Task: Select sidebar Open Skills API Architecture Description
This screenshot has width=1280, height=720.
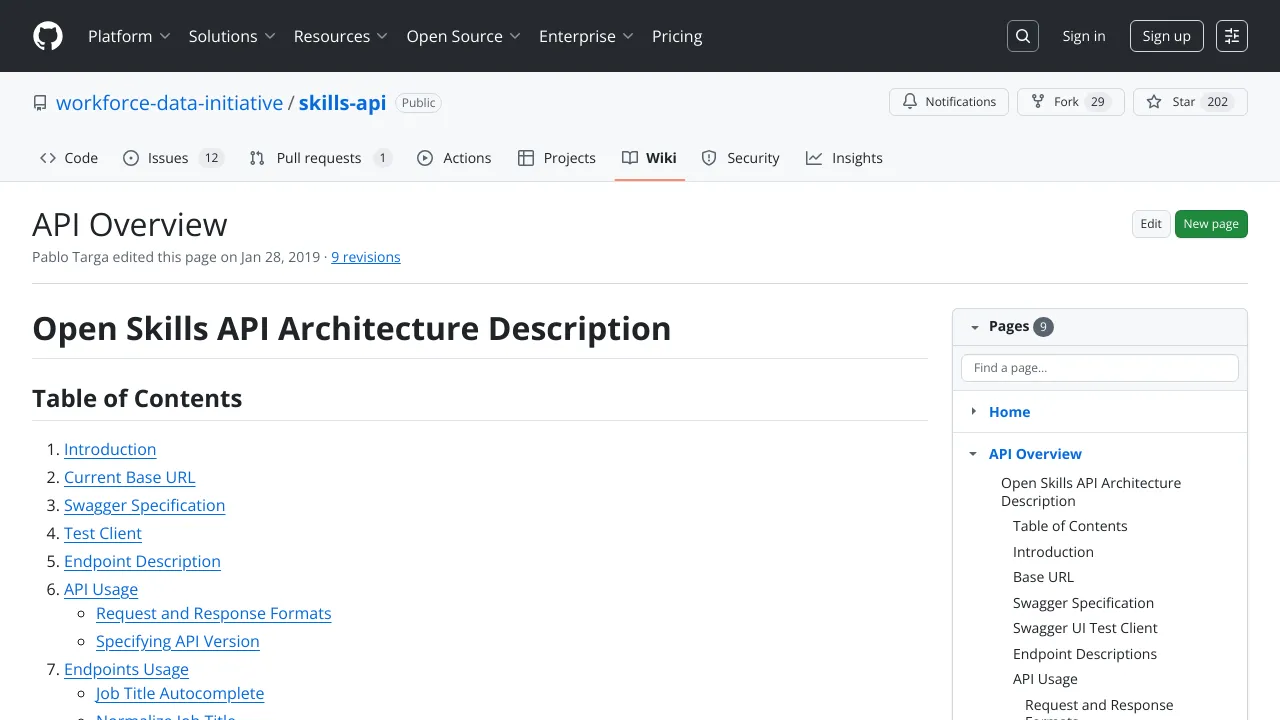Action: click(1091, 492)
